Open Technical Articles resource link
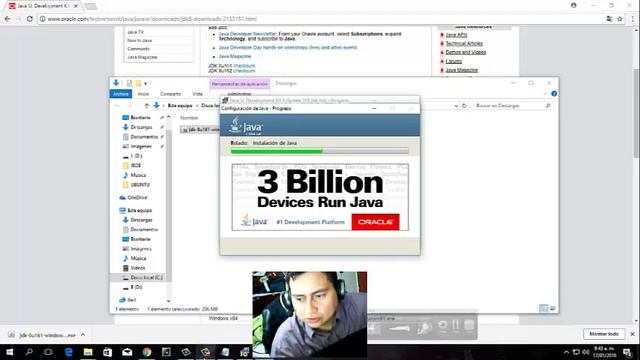Screen dimensions: 640x360 tap(464, 43)
